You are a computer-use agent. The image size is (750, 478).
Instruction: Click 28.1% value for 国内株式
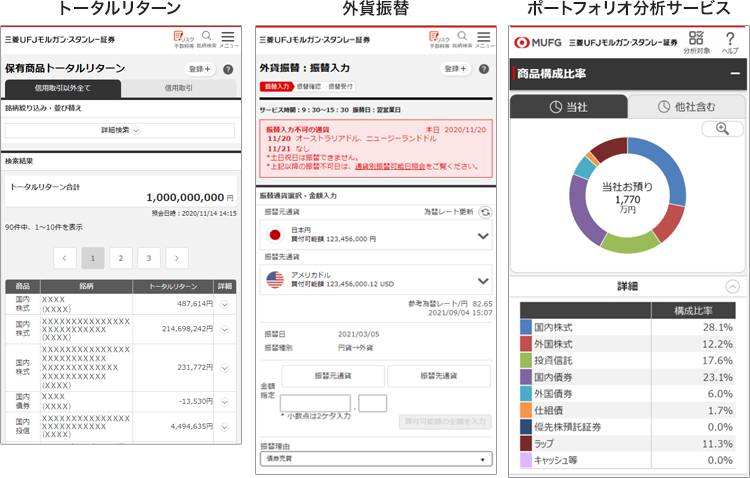[717, 327]
